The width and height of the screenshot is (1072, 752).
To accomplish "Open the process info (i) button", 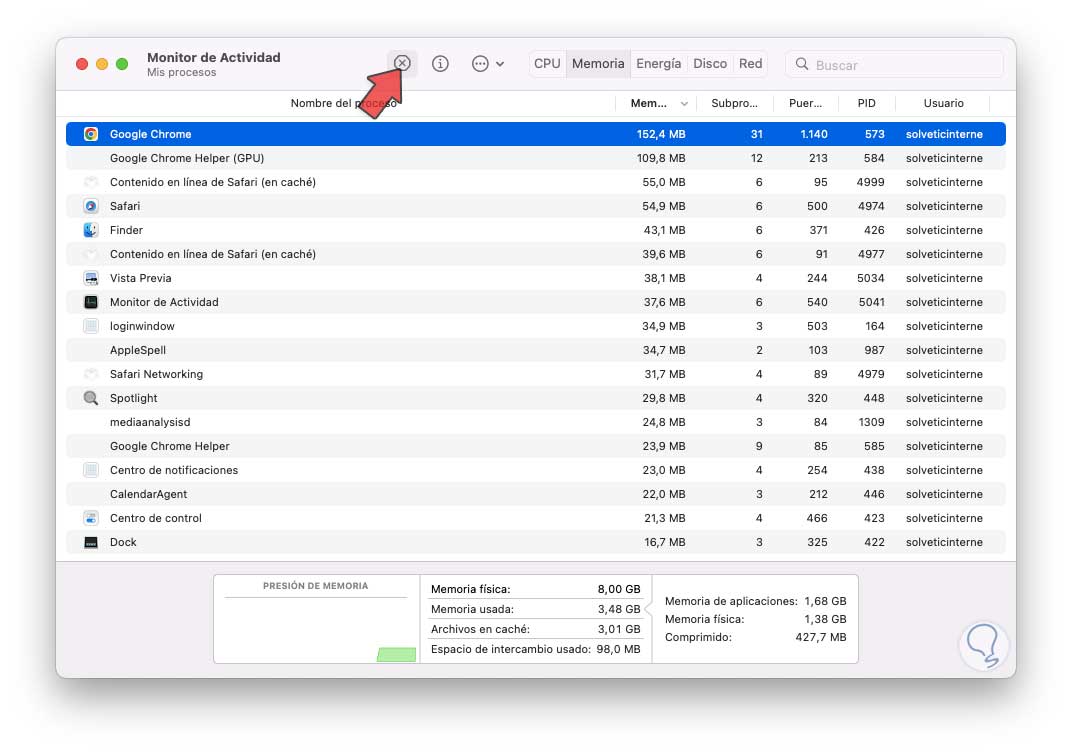I will click(440, 64).
